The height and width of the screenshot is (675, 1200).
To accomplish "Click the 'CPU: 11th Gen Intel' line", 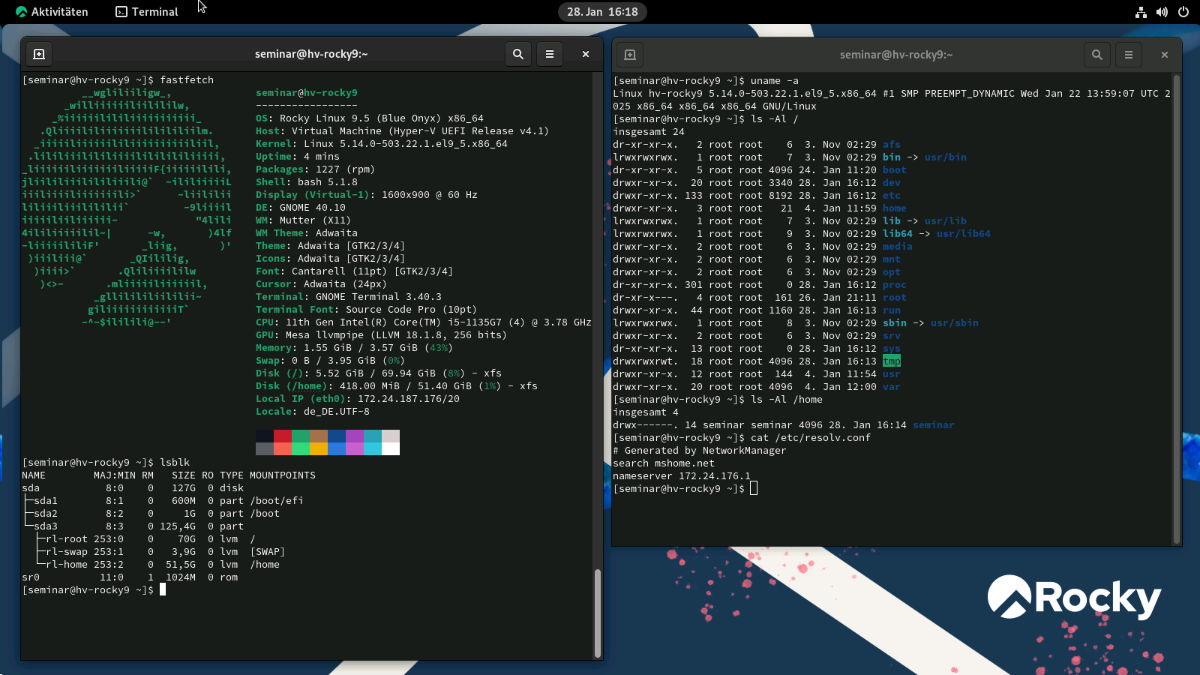I will (x=424, y=322).
